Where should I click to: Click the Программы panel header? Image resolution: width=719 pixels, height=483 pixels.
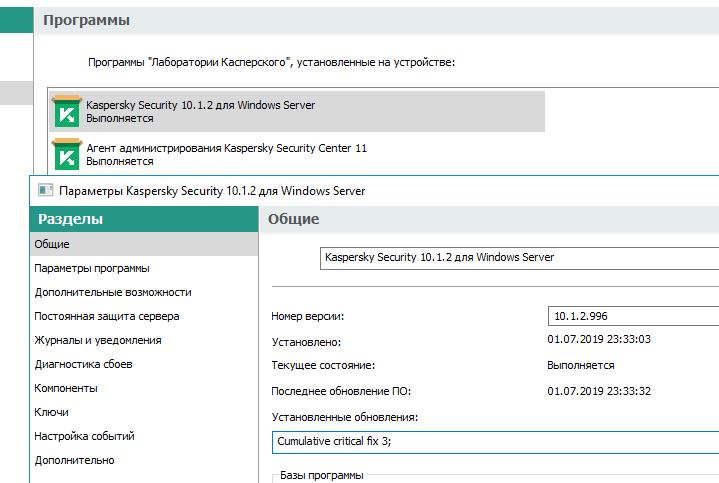tap(376, 20)
